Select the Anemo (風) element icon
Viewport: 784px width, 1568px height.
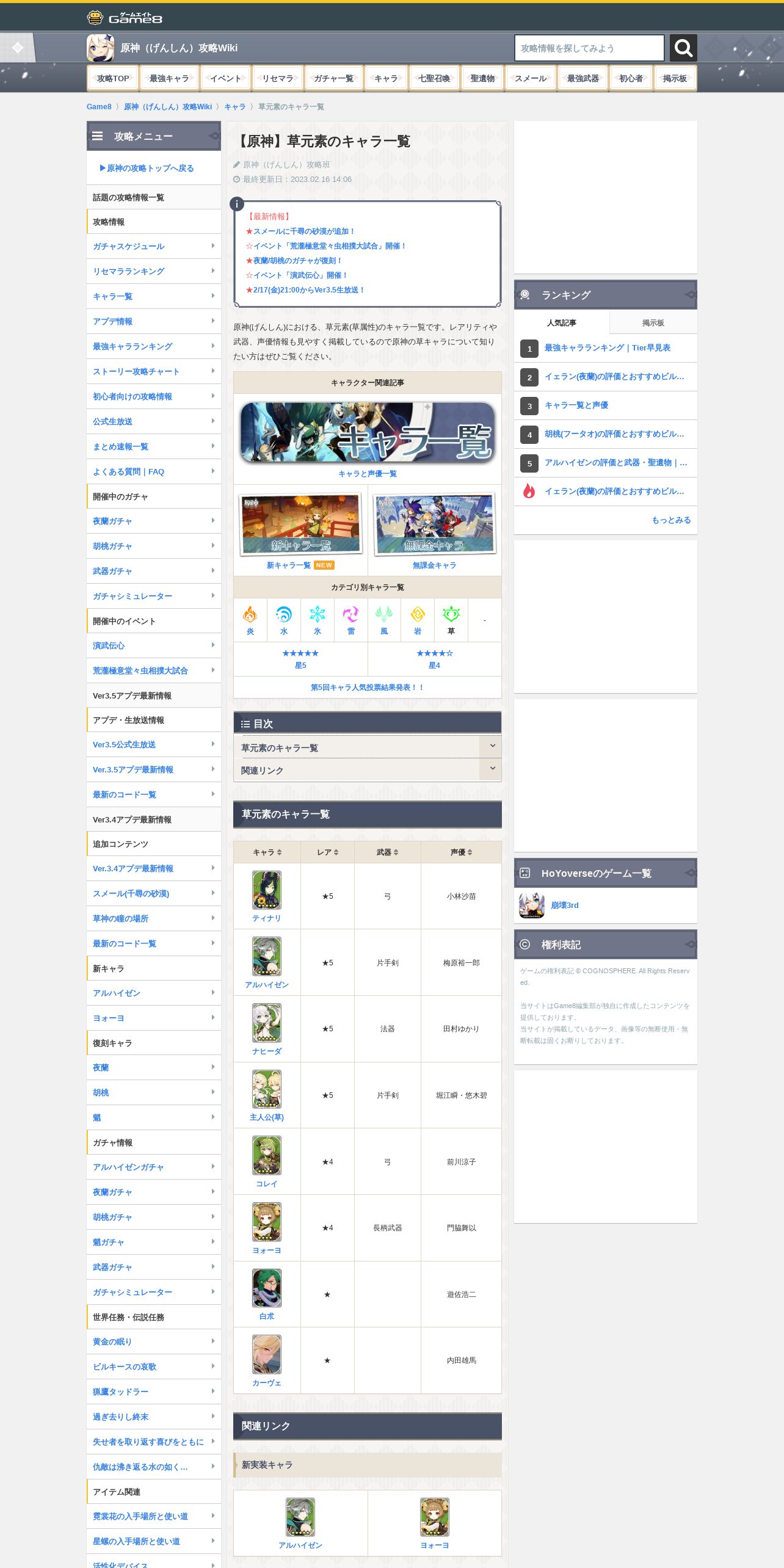pos(384,614)
